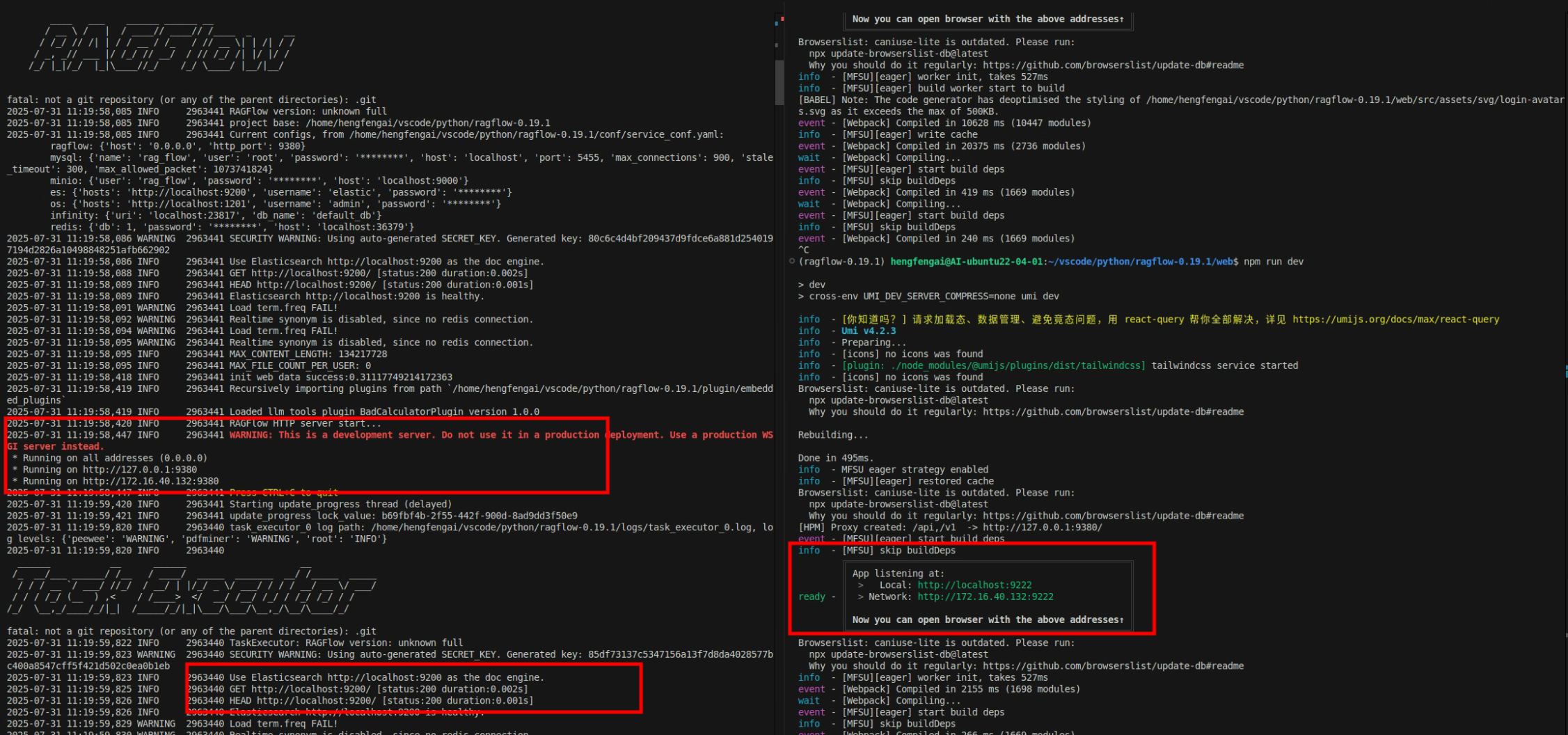Image resolution: width=1568 pixels, height=735 pixels.
Task: Click the mysql config line with port 5455
Action: point(390,164)
